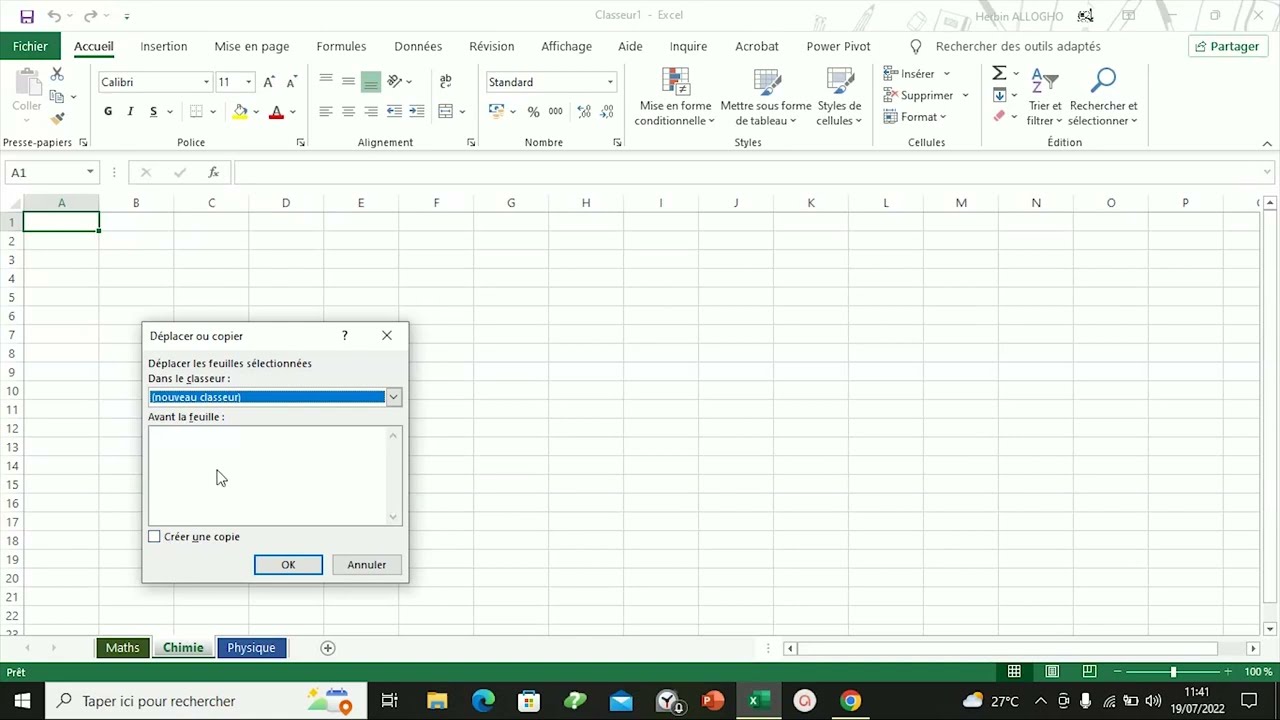
Task: Click the Format Painter brush icon
Action: [57, 118]
